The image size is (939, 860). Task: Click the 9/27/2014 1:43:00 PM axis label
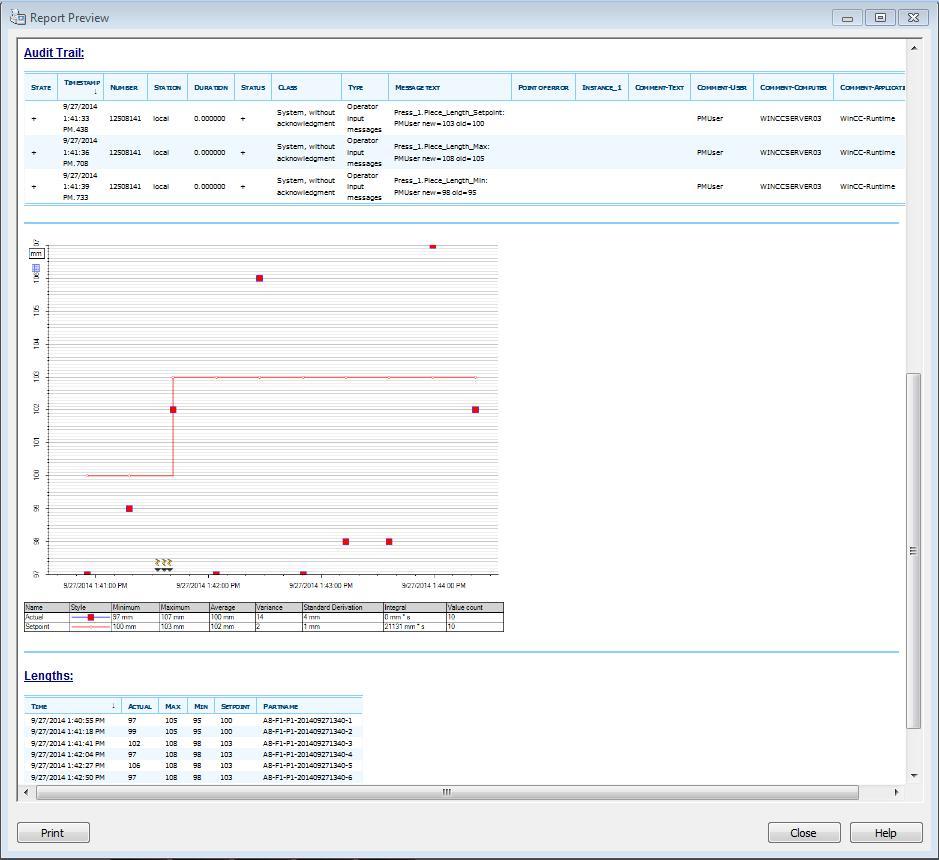[x=320, y=585]
